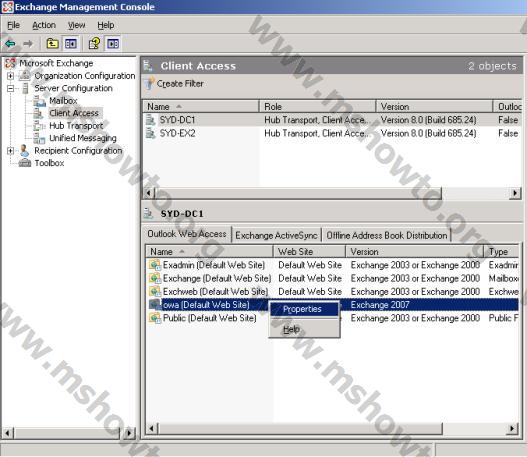
Task: Click right arrow of virtual directory scrollbar
Action: coord(512,428)
